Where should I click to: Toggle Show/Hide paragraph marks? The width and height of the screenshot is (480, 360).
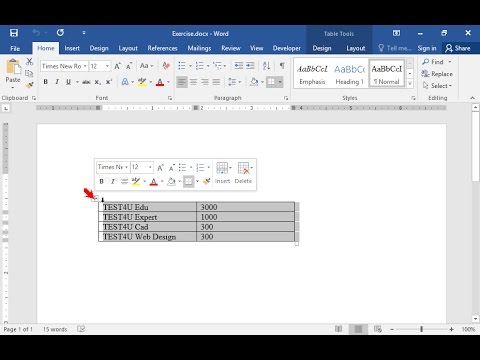(x=282, y=66)
